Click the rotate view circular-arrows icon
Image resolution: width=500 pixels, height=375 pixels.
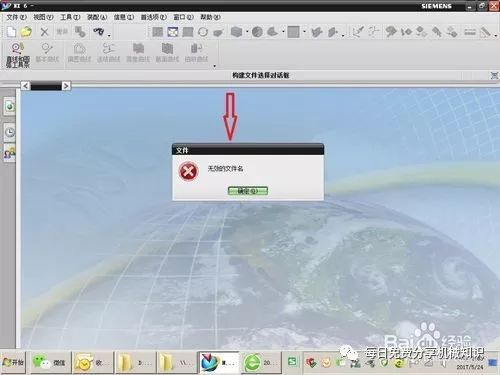pyautogui.click(x=203, y=32)
